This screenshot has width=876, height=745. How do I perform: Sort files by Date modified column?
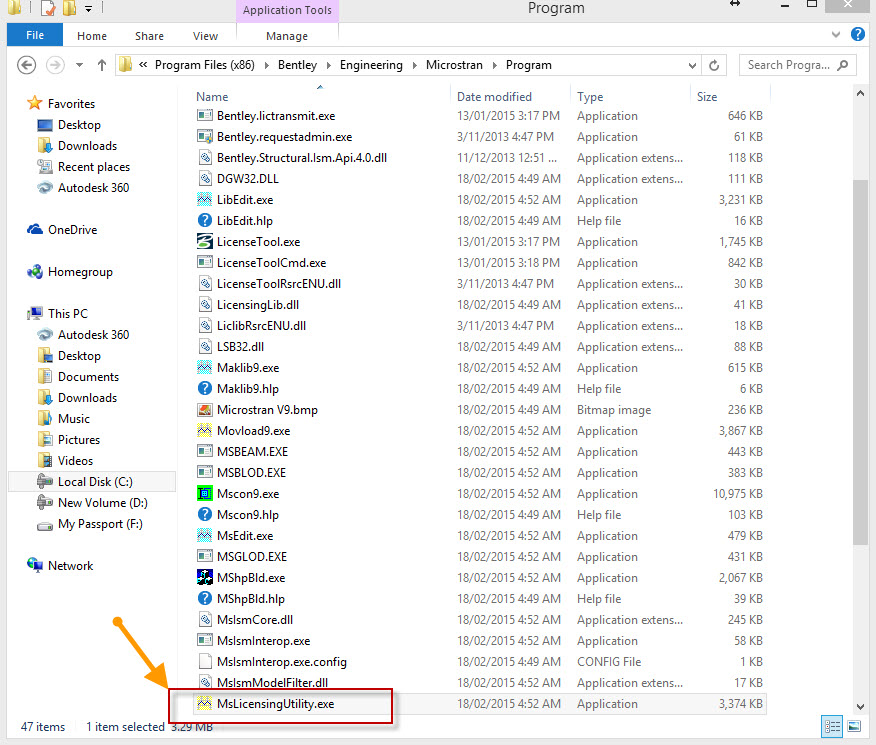[x=494, y=97]
